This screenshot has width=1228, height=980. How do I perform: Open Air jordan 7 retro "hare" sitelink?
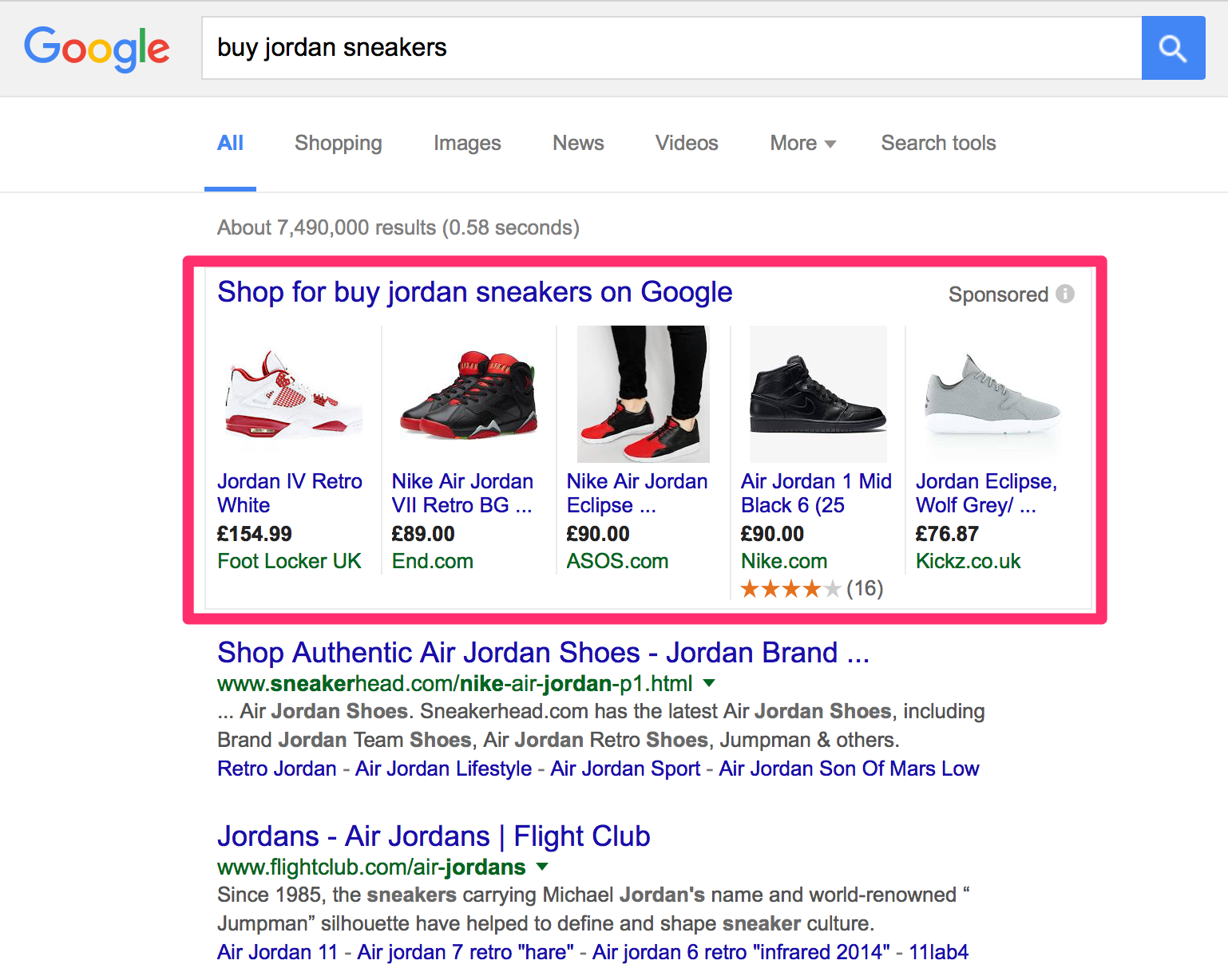(x=465, y=952)
